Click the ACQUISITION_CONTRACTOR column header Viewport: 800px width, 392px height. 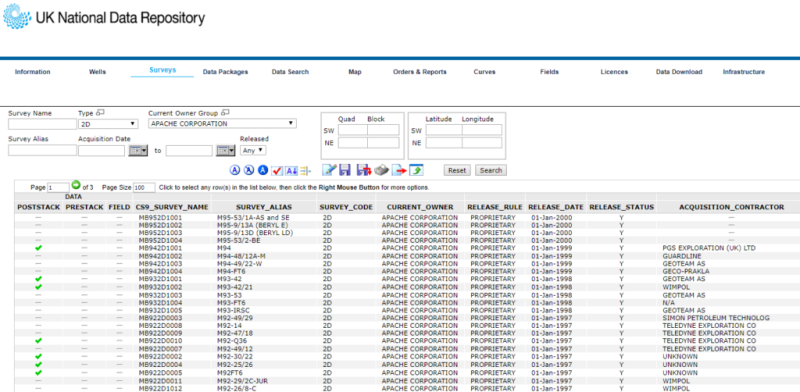[x=731, y=207]
